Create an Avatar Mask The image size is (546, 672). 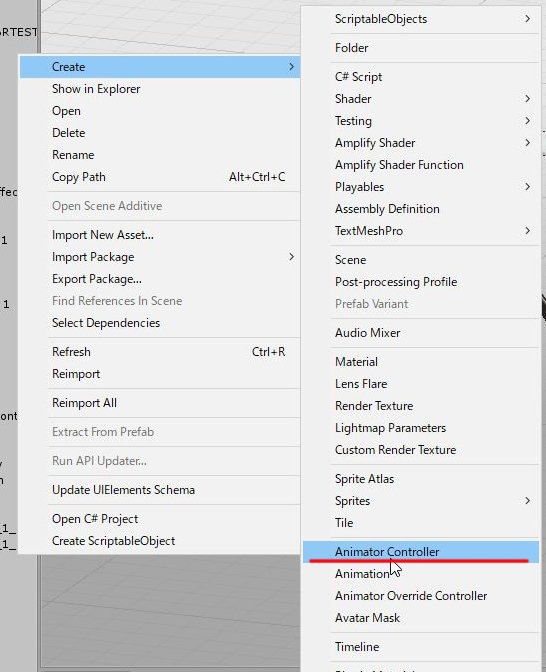(x=421, y=618)
